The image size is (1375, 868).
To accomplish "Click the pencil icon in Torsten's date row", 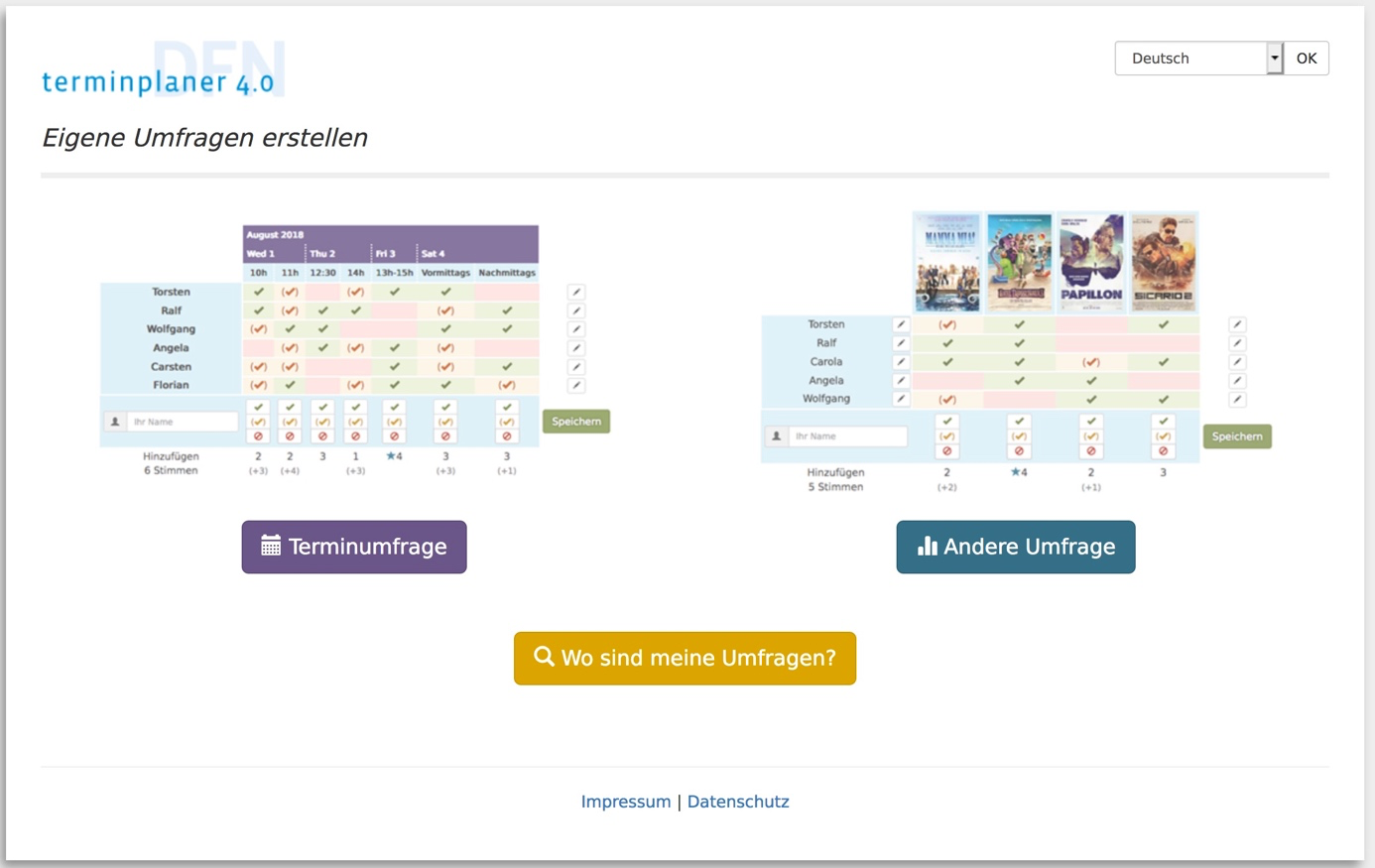I will click(x=576, y=292).
